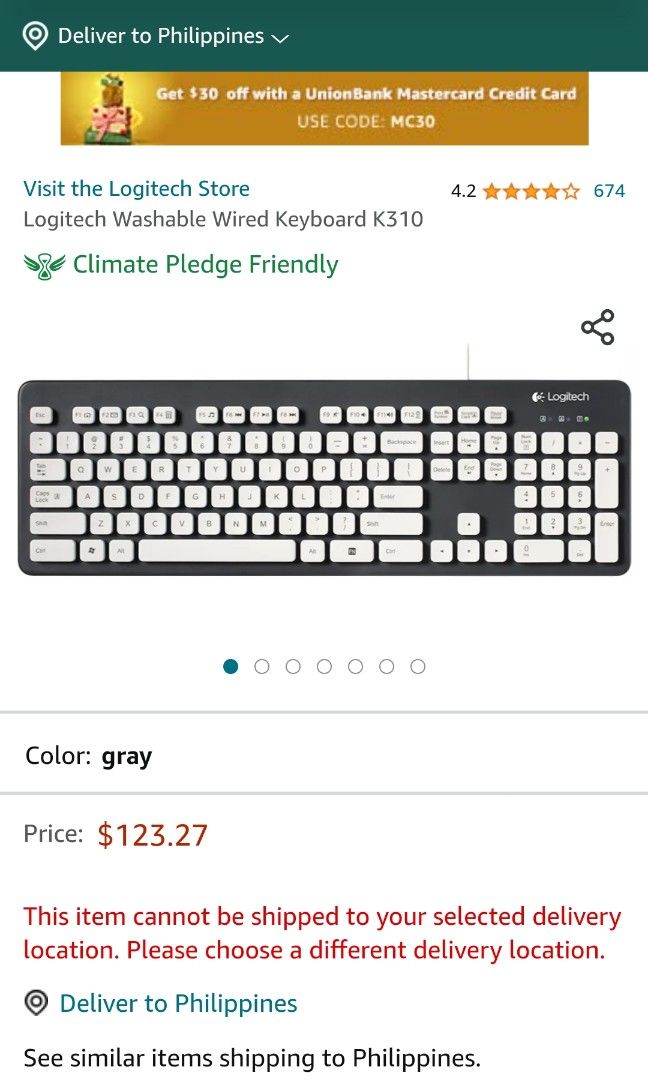Visit the Logitech Store link
The width and height of the screenshot is (648, 1080).
136,188
